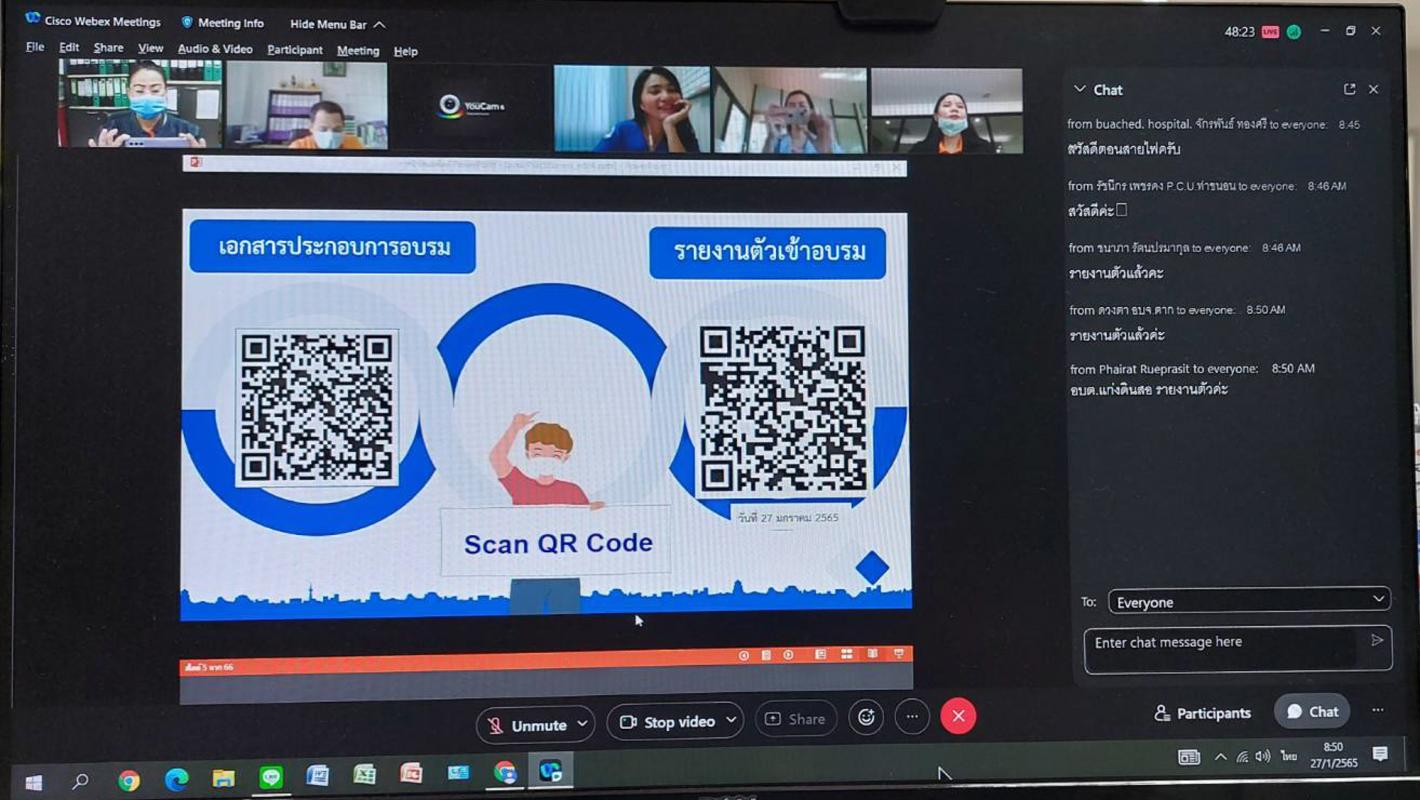The width and height of the screenshot is (1420, 800).
Task: Open the Edit menu
Action: (x=69, y=47)
